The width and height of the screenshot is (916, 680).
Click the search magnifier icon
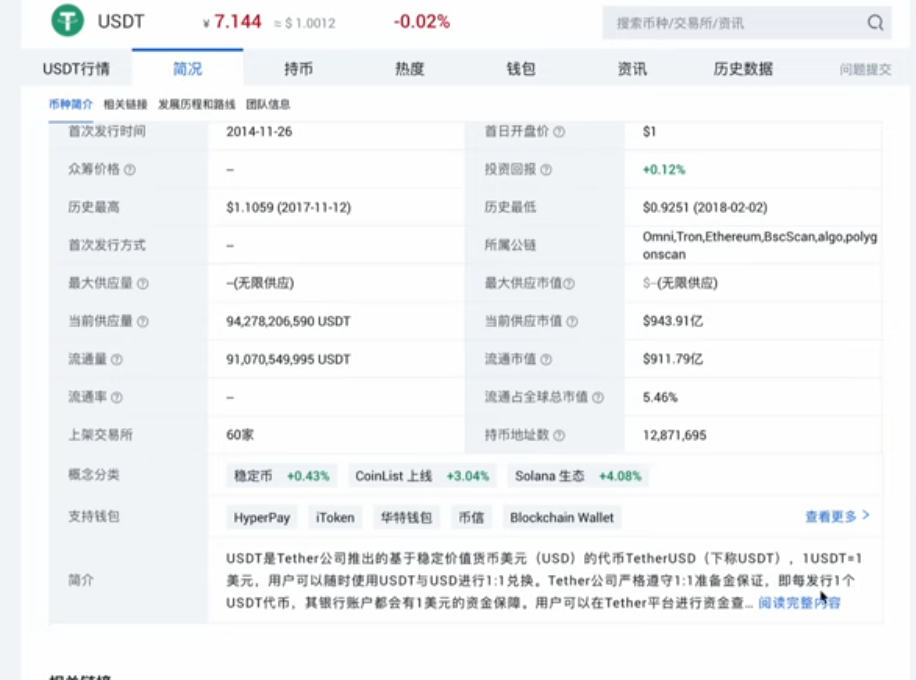875,23
